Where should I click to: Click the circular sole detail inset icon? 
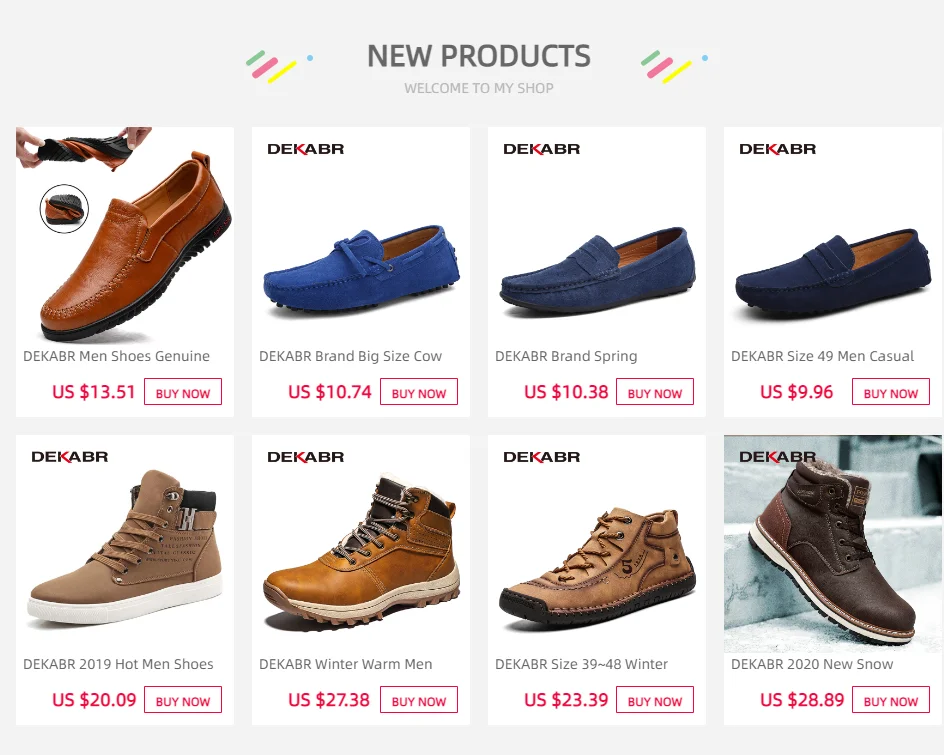point(64,209)
